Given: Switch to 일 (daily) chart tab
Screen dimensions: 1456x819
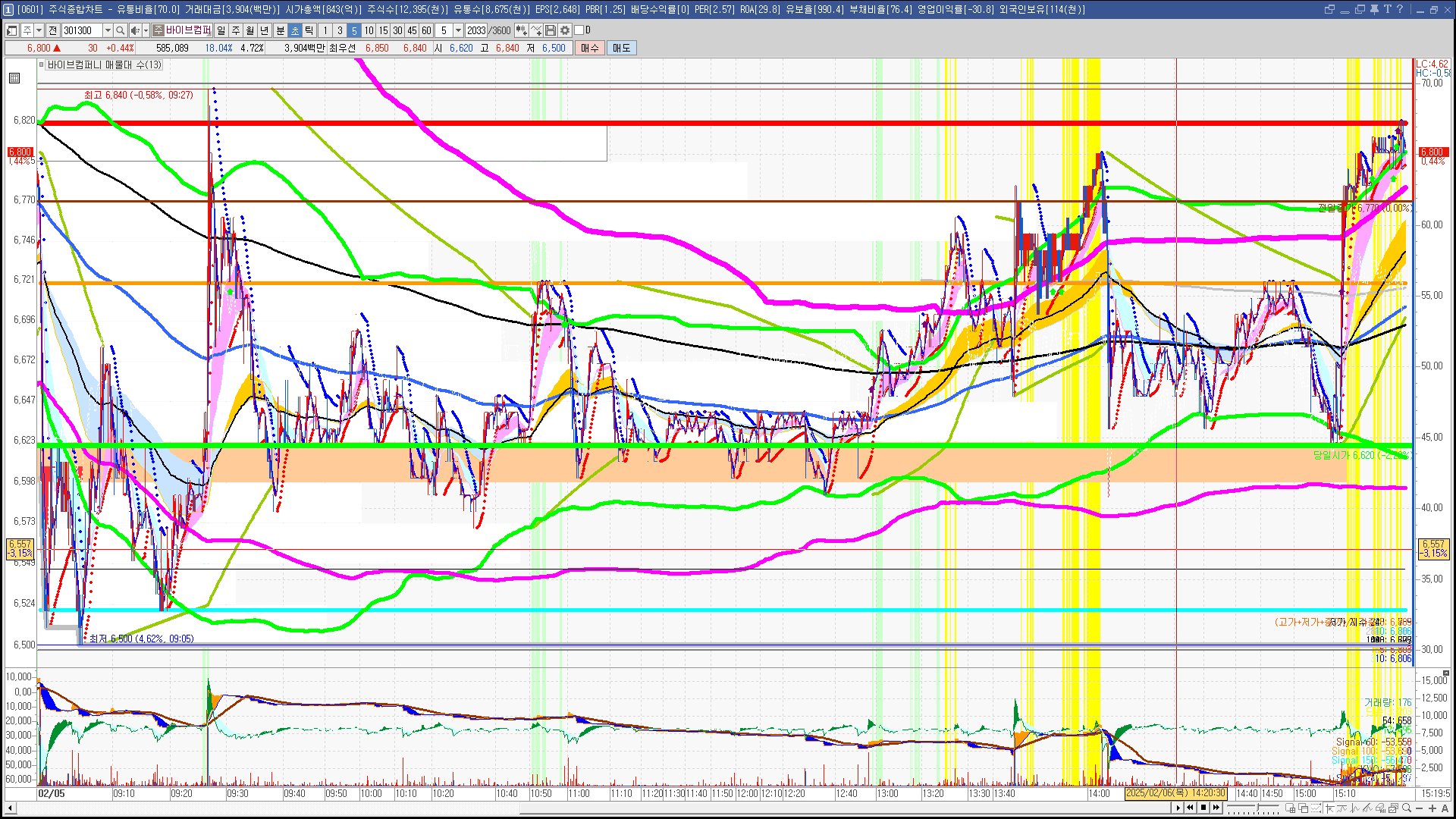Looking at the screenshot, I should [221, 30].
